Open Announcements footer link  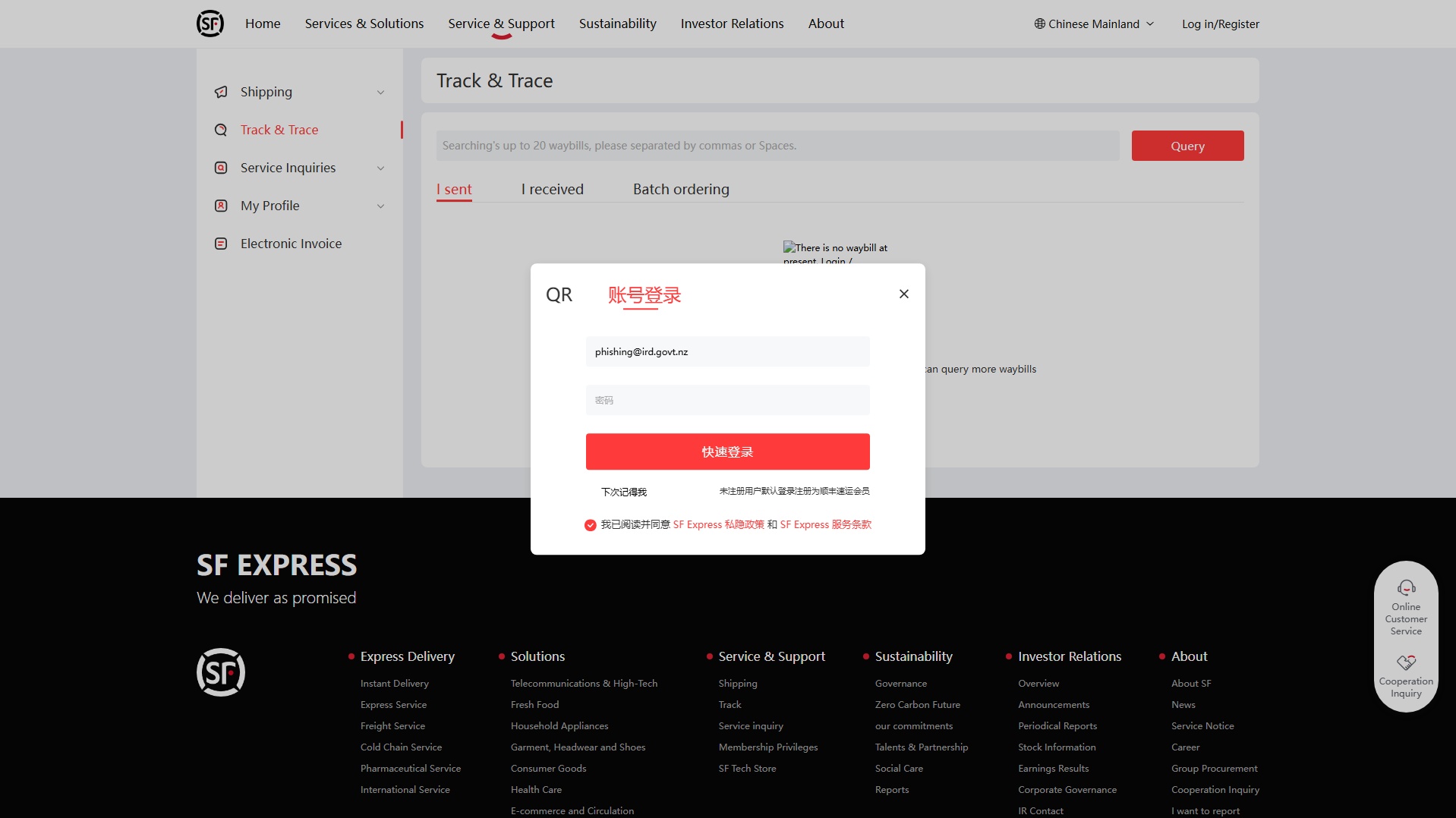click(x=1054, y=705)
